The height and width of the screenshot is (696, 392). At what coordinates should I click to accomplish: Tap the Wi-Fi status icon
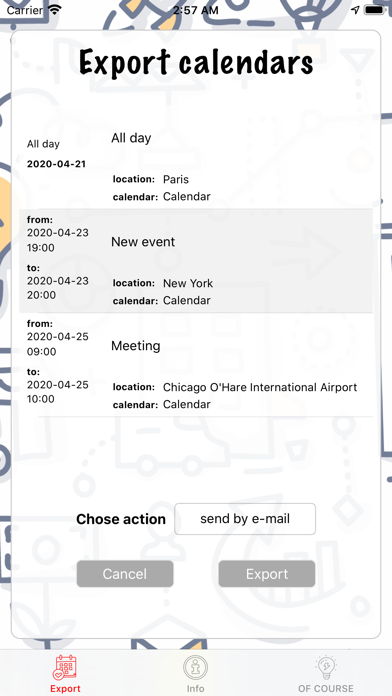click(55, 10)
